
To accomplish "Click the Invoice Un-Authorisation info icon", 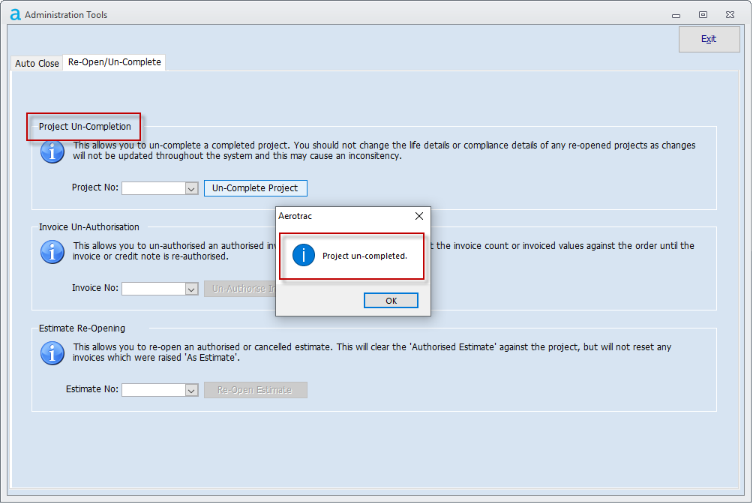I will pyautogui.click(x=52, y=252).
